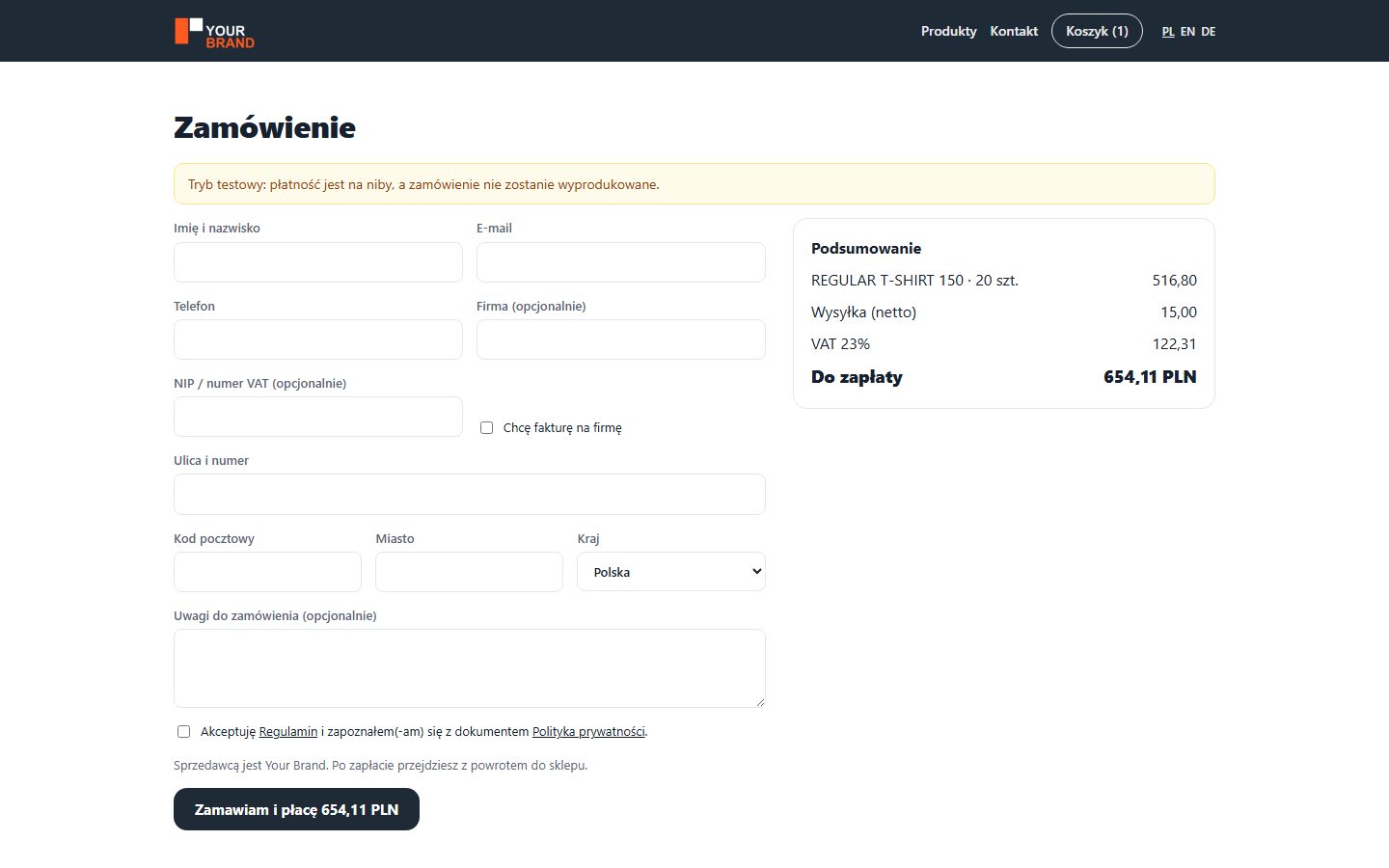Click the 516,80 product price
The height and width of the screenshot is (868, 1389).
coord(1174,281)
